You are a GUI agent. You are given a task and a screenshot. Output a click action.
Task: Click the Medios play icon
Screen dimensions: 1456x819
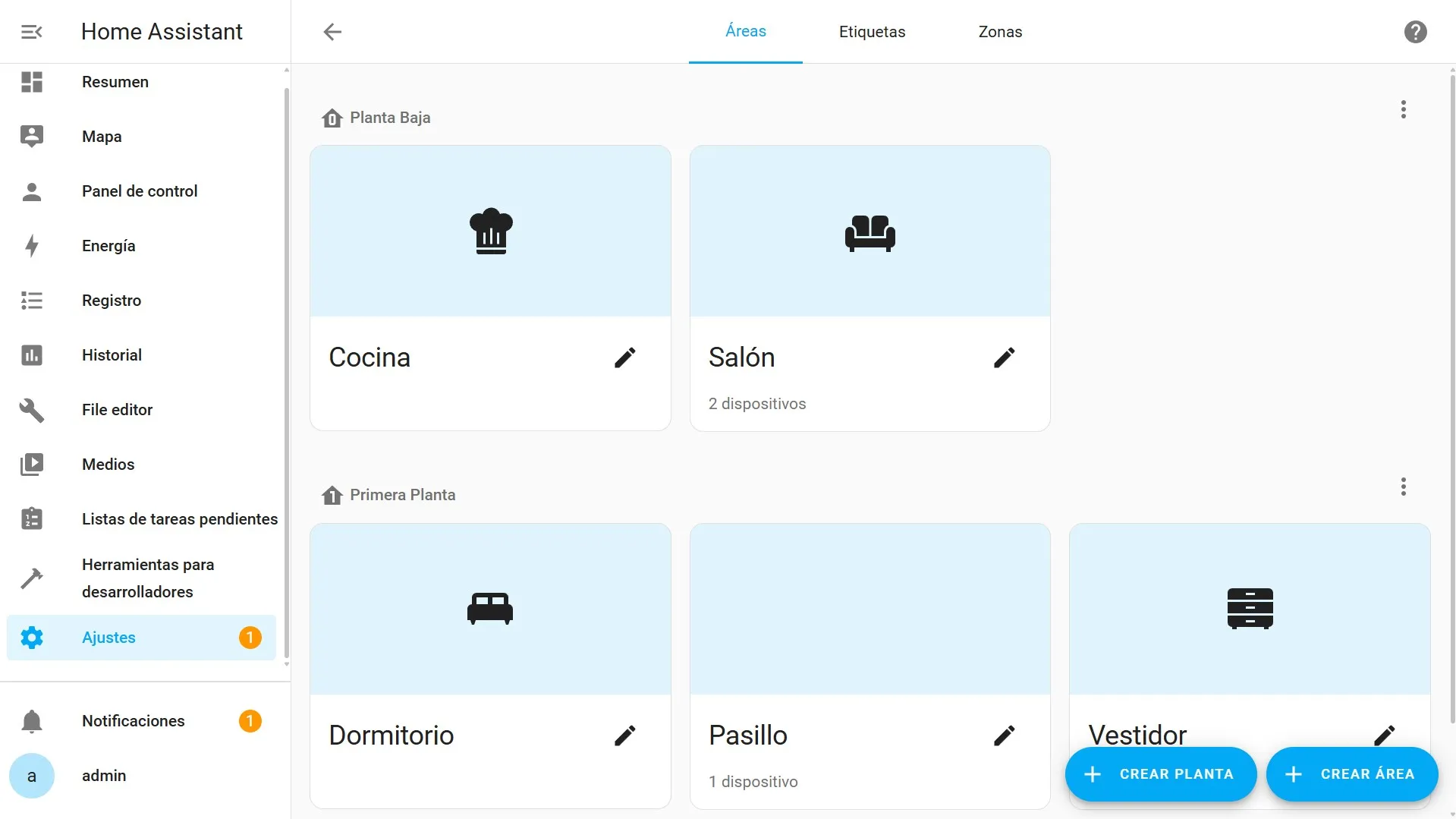(x=32, y=465)
